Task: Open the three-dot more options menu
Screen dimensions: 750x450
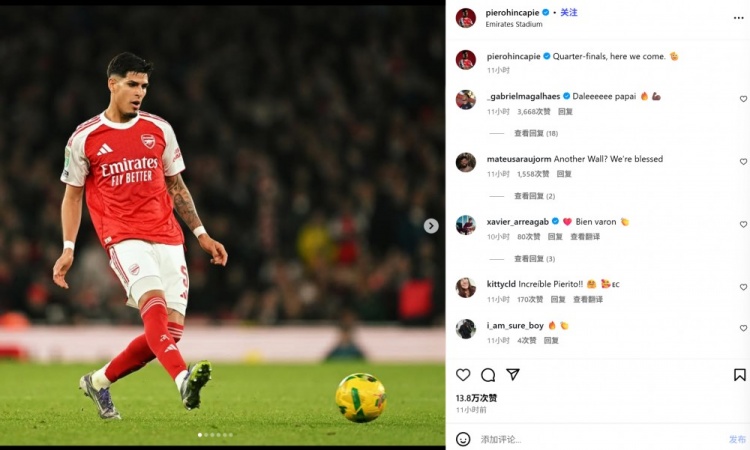Action: pos(739,17)
